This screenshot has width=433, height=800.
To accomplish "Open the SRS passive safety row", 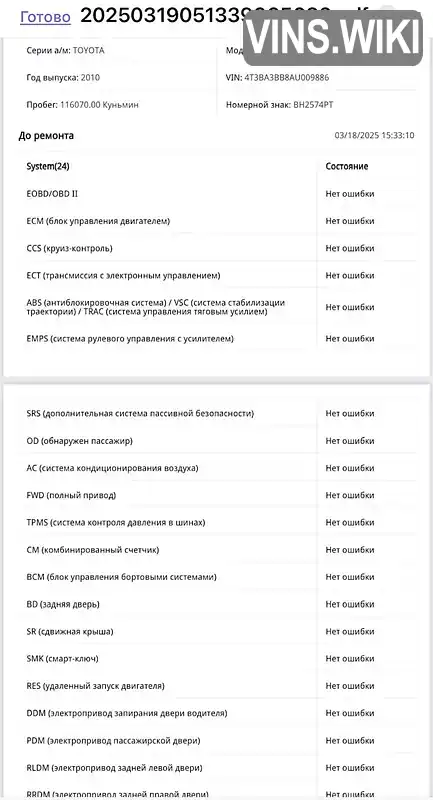I will (x=221, y=413).
